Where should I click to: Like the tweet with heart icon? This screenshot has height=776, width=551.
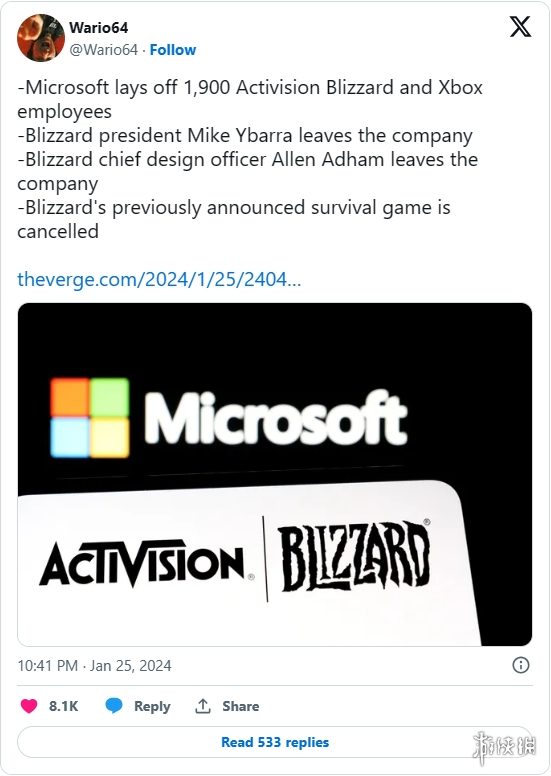(x=29, y=706)
